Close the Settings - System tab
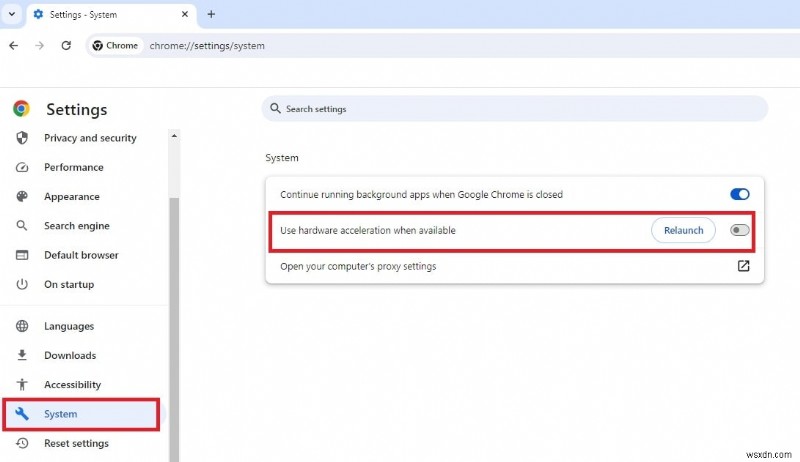Viewport: 800px width, 462px height. tap(185, 14)
